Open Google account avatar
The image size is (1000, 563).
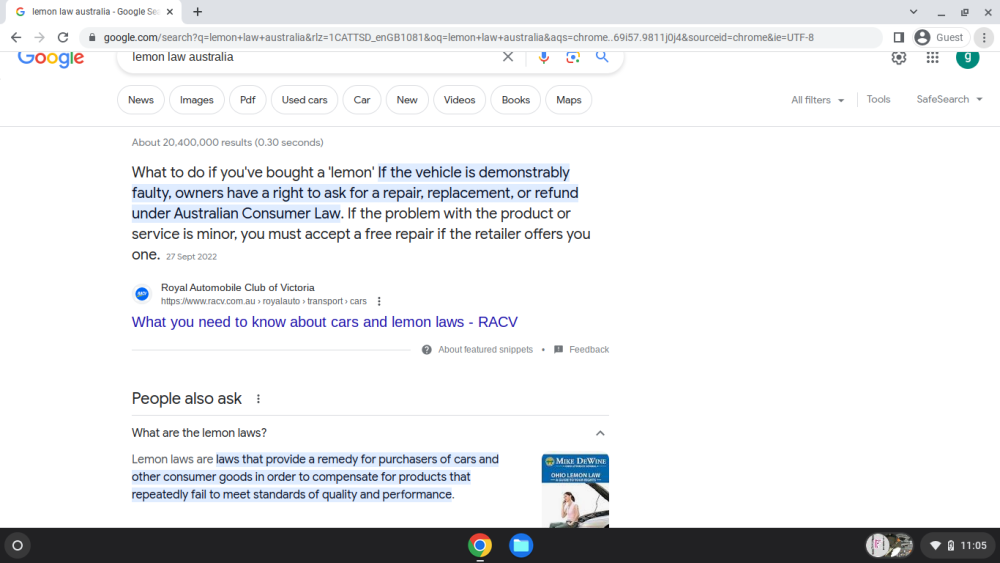point(967,57)
